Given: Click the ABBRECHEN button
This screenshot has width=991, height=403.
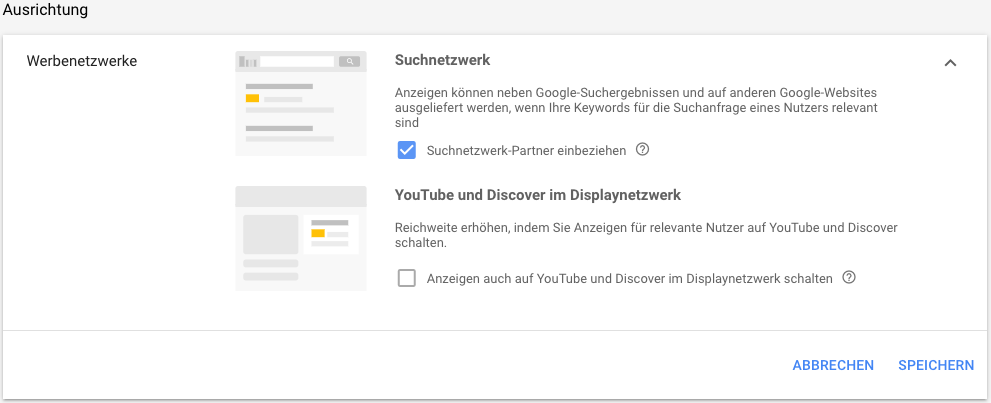Looking at the screenshot, I should coord(833,365).
